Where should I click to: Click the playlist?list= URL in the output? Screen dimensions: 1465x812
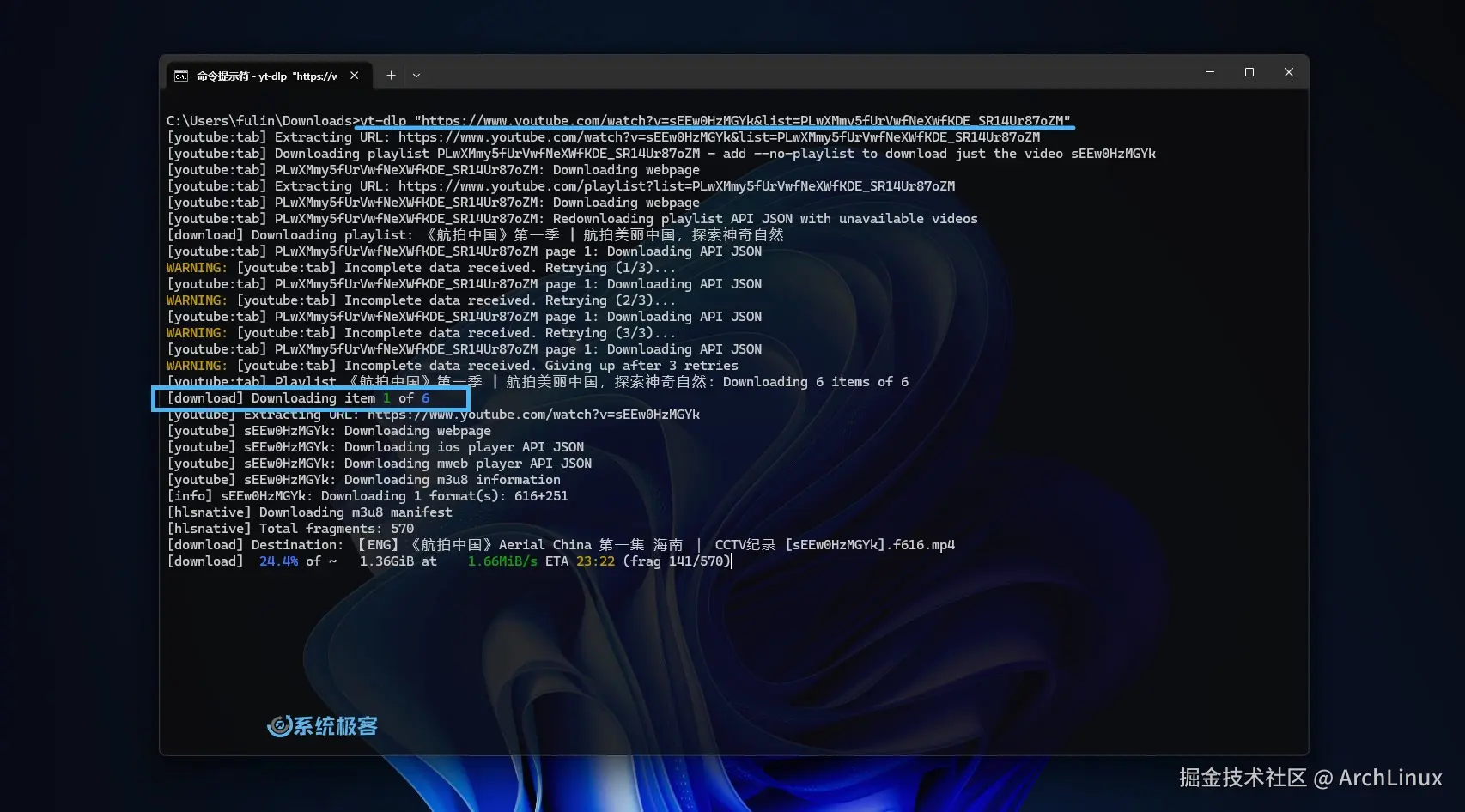(x=677, y=186)
